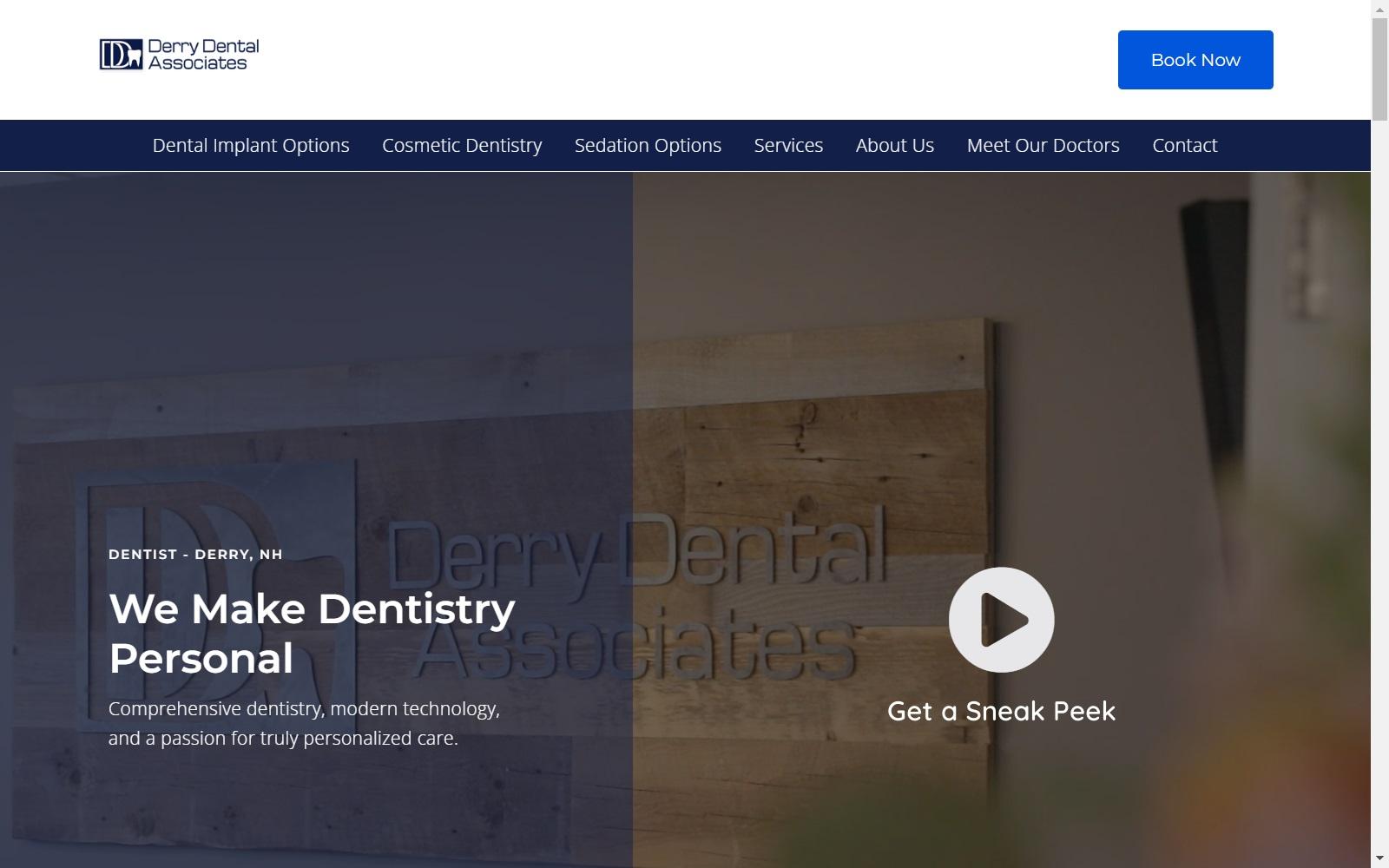Click the vertical scrollbar thumb
This screenshot has height=868, width=1389.
[x=1379, y=69]
